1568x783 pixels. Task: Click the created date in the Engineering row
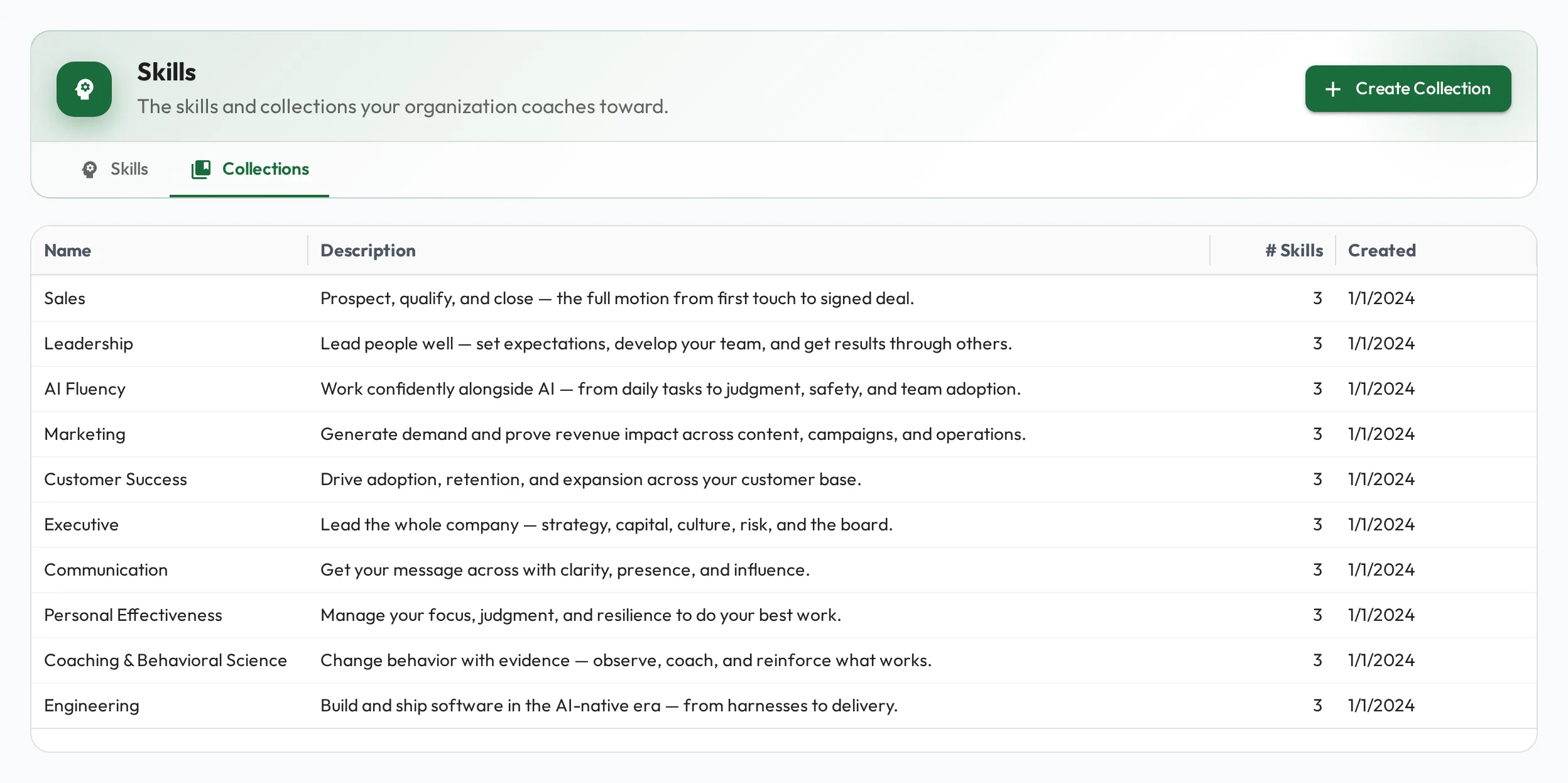point(1381,705)
